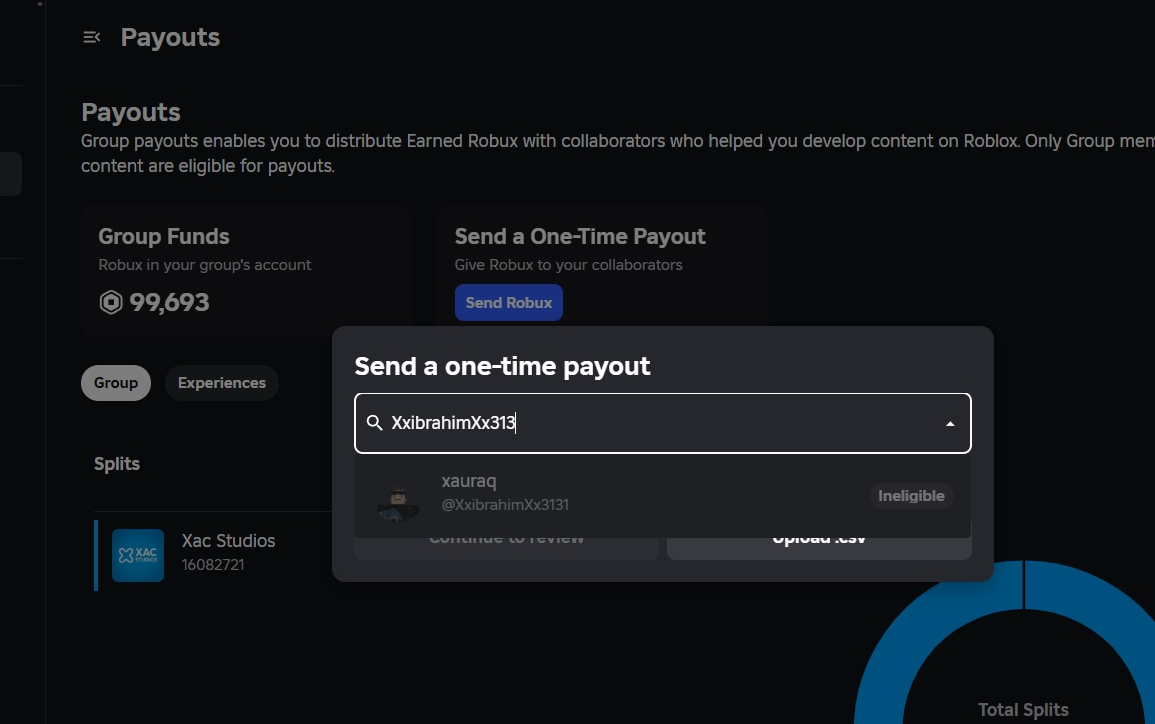The height and width of the screenshot is (724, 1155).
Task: Click the sidebar scroll-up arrow
Action: [40, 4]
